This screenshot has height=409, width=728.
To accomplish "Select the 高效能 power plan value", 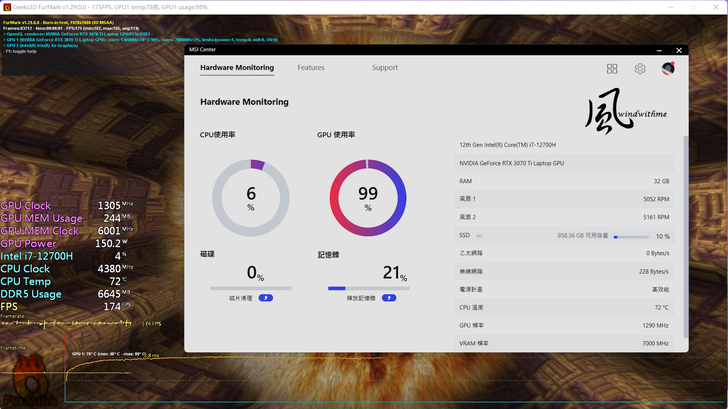I will (660, 290).
